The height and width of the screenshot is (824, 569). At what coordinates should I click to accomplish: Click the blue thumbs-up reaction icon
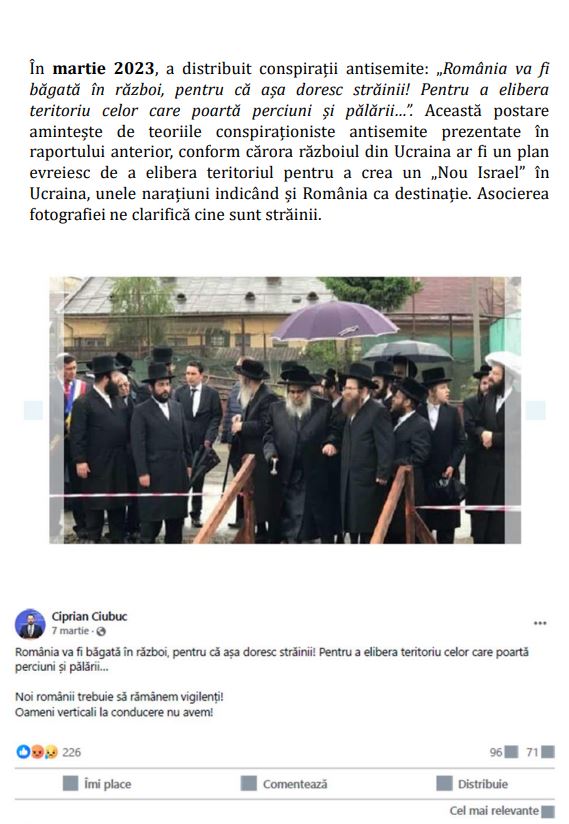coord(23,752)
